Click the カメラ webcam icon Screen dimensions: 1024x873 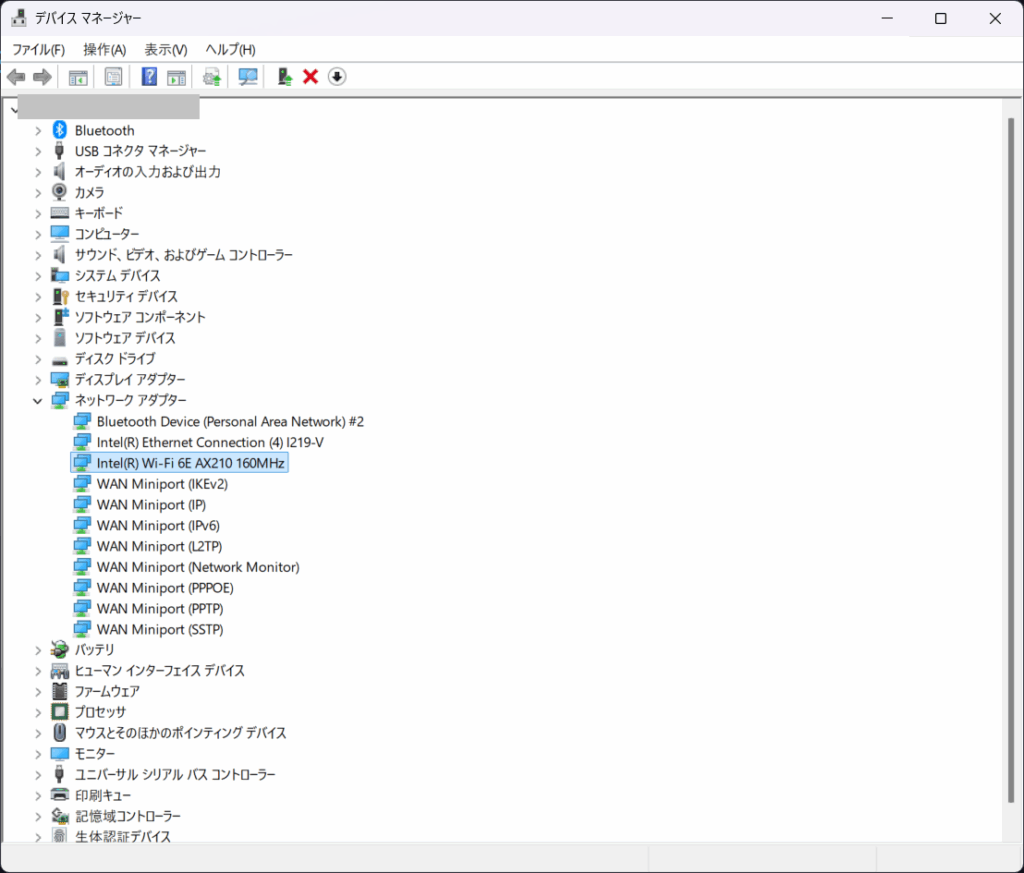59,192
